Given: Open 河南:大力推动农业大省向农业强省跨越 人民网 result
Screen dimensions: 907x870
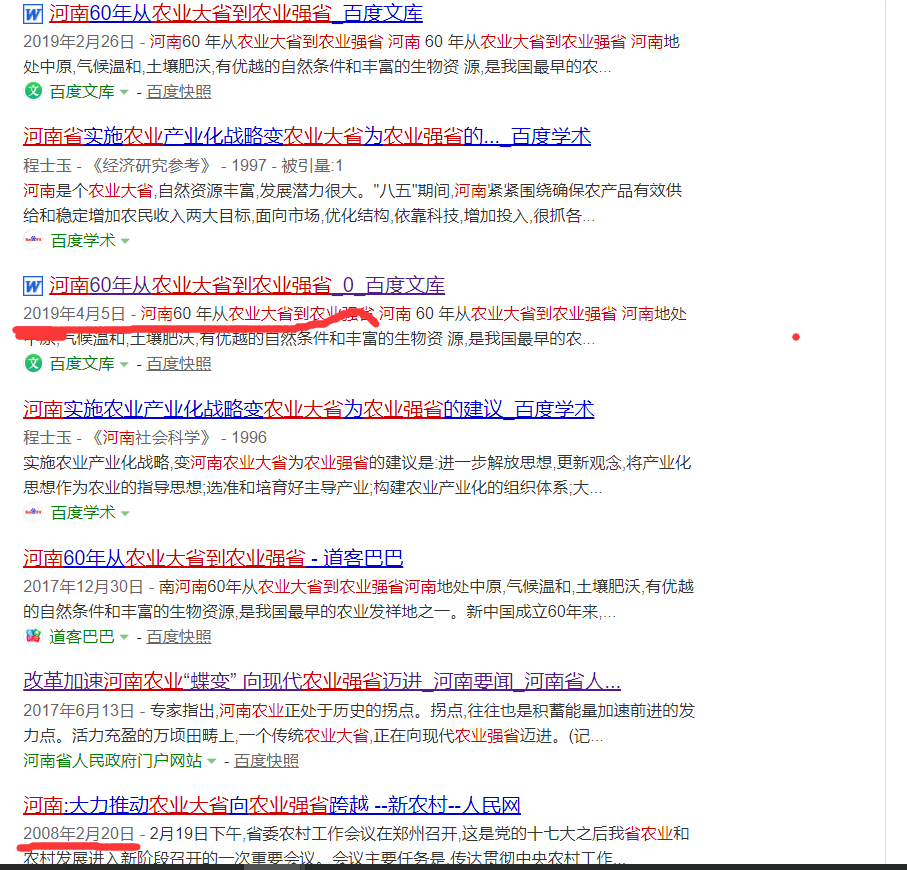Looking at the screenshot, I should coord(272,805).
